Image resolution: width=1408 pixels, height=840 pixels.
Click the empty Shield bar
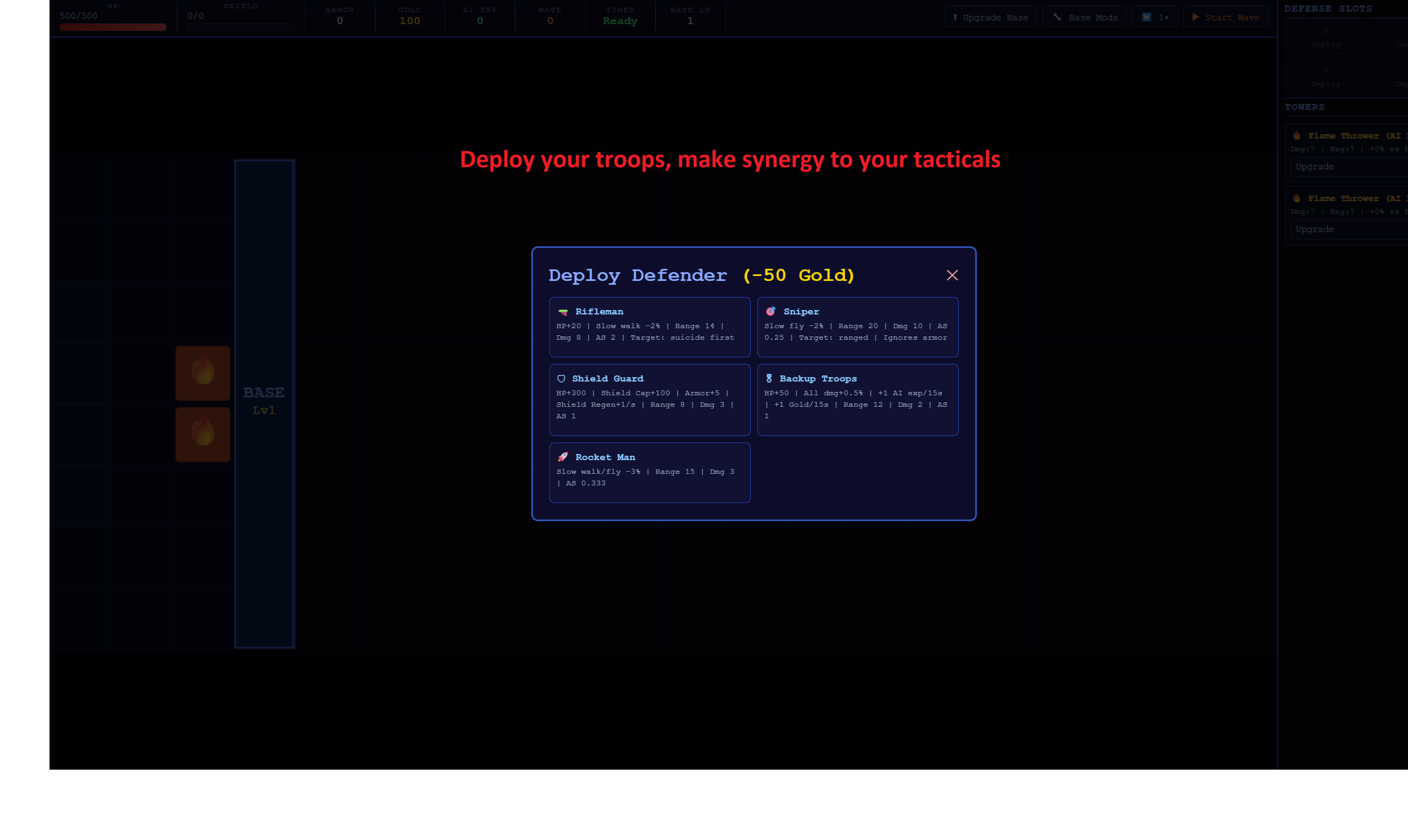click(240, 27)
